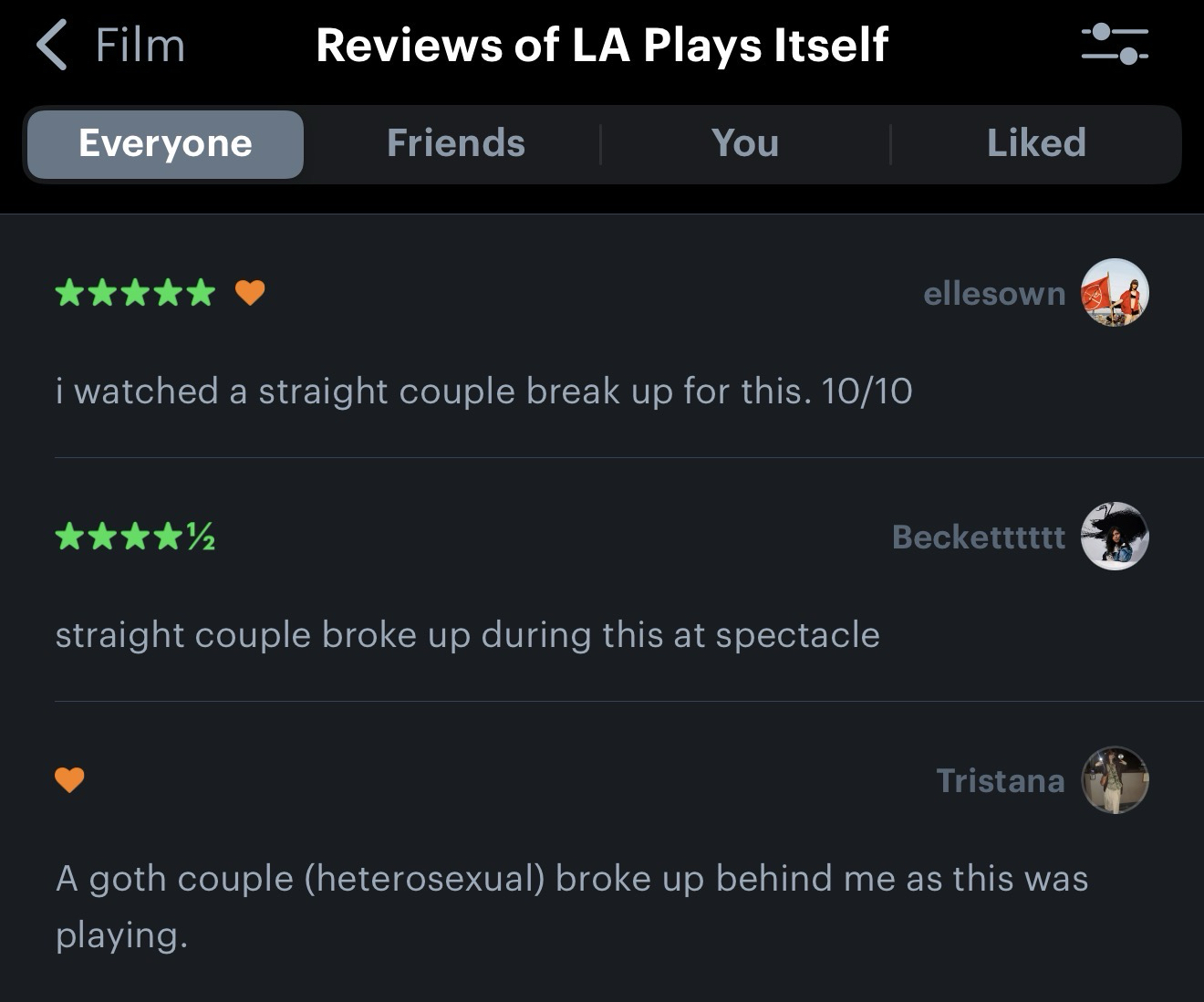Switch to the Friends tab
The width and height of the screenshot is (1204, 1002).
[x=455, y=144]
